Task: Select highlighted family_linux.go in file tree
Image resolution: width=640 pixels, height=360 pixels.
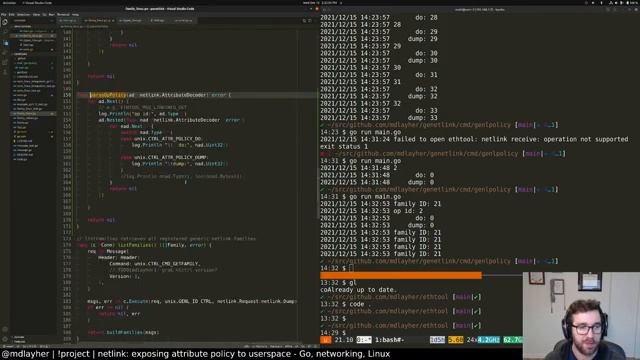Action: (x=33, y=113)
